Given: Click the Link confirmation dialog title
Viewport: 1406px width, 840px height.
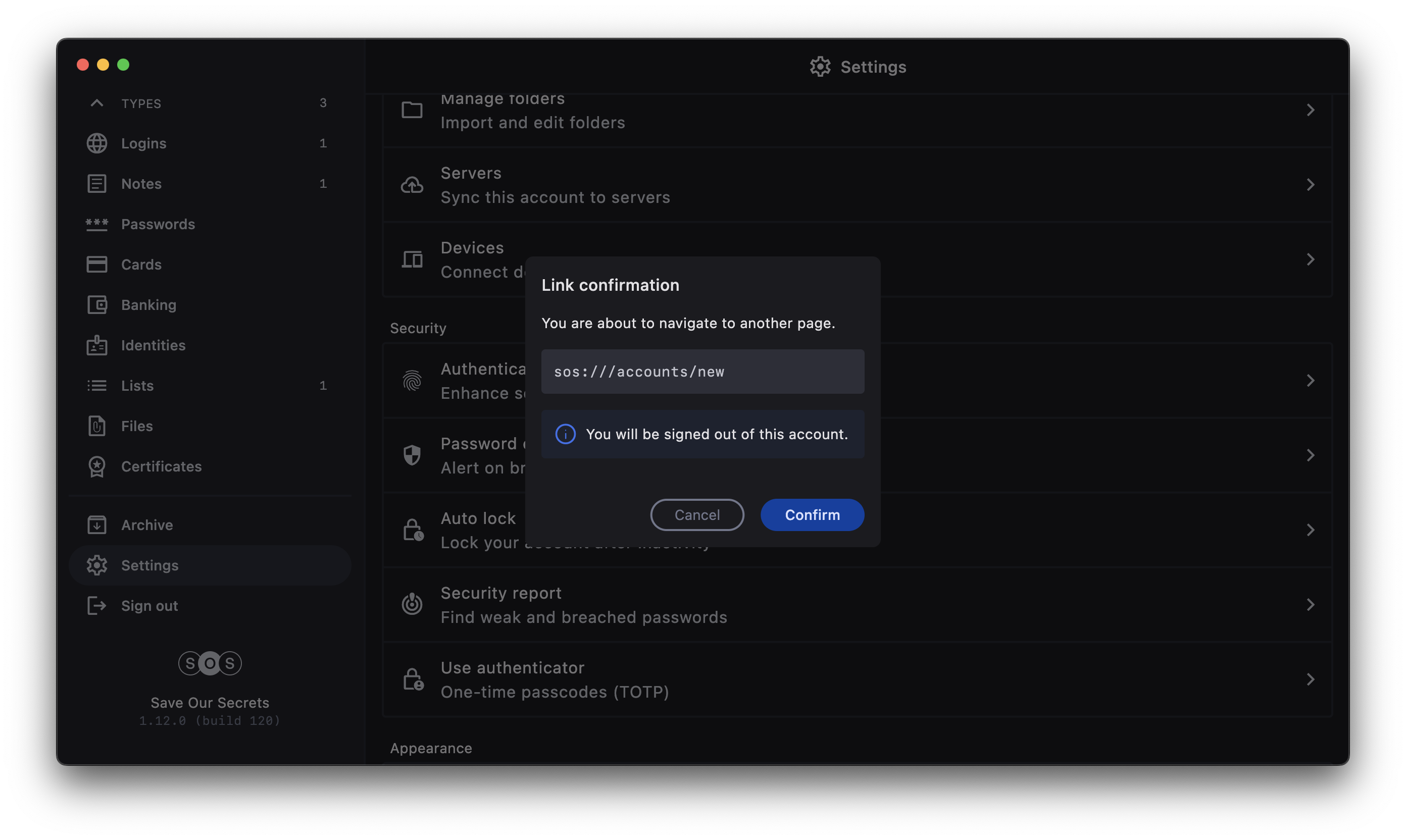Looking at the screenshot, I should [x=611, y=285].
